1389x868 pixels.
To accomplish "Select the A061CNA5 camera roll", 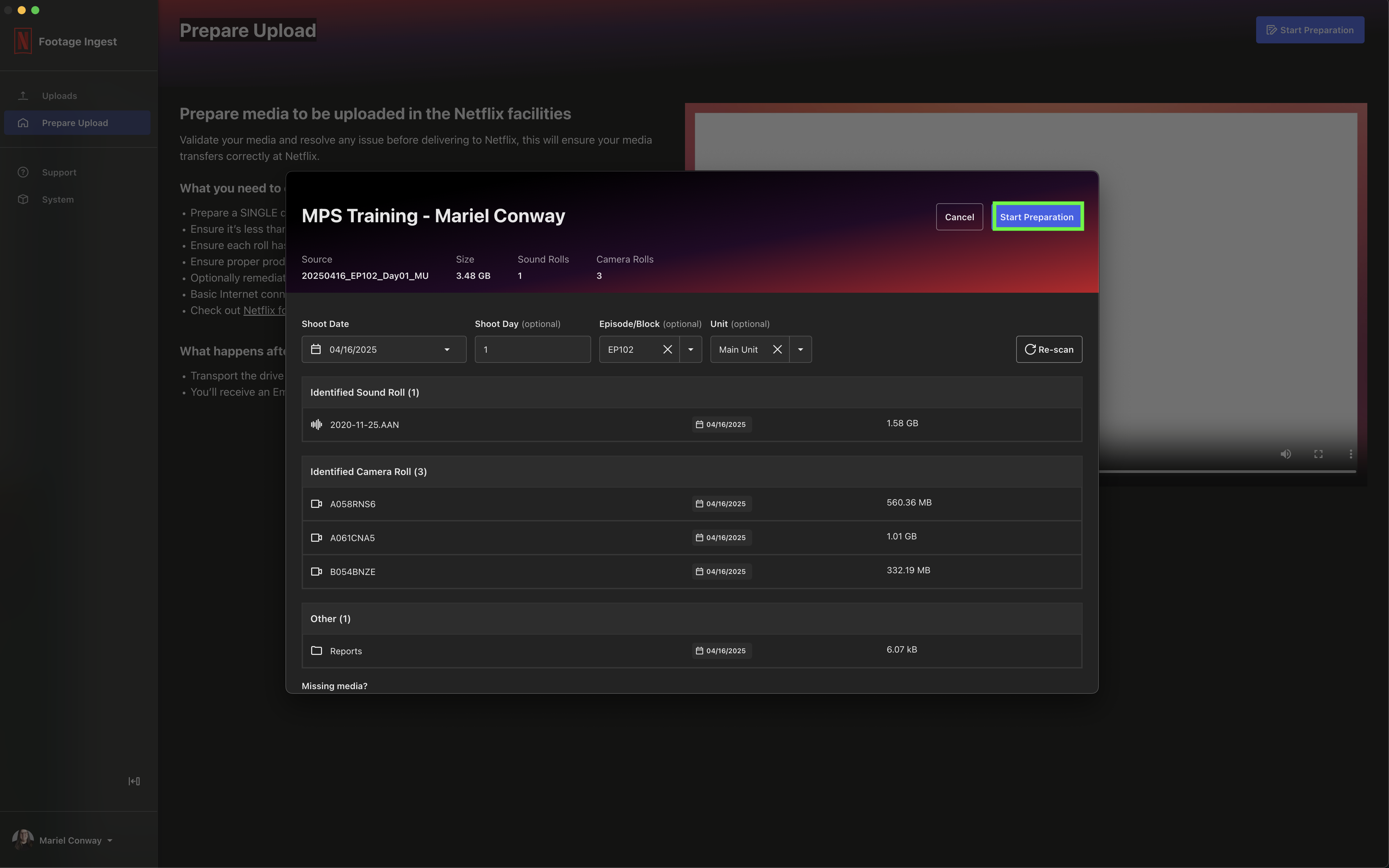I will pos(691,537).
